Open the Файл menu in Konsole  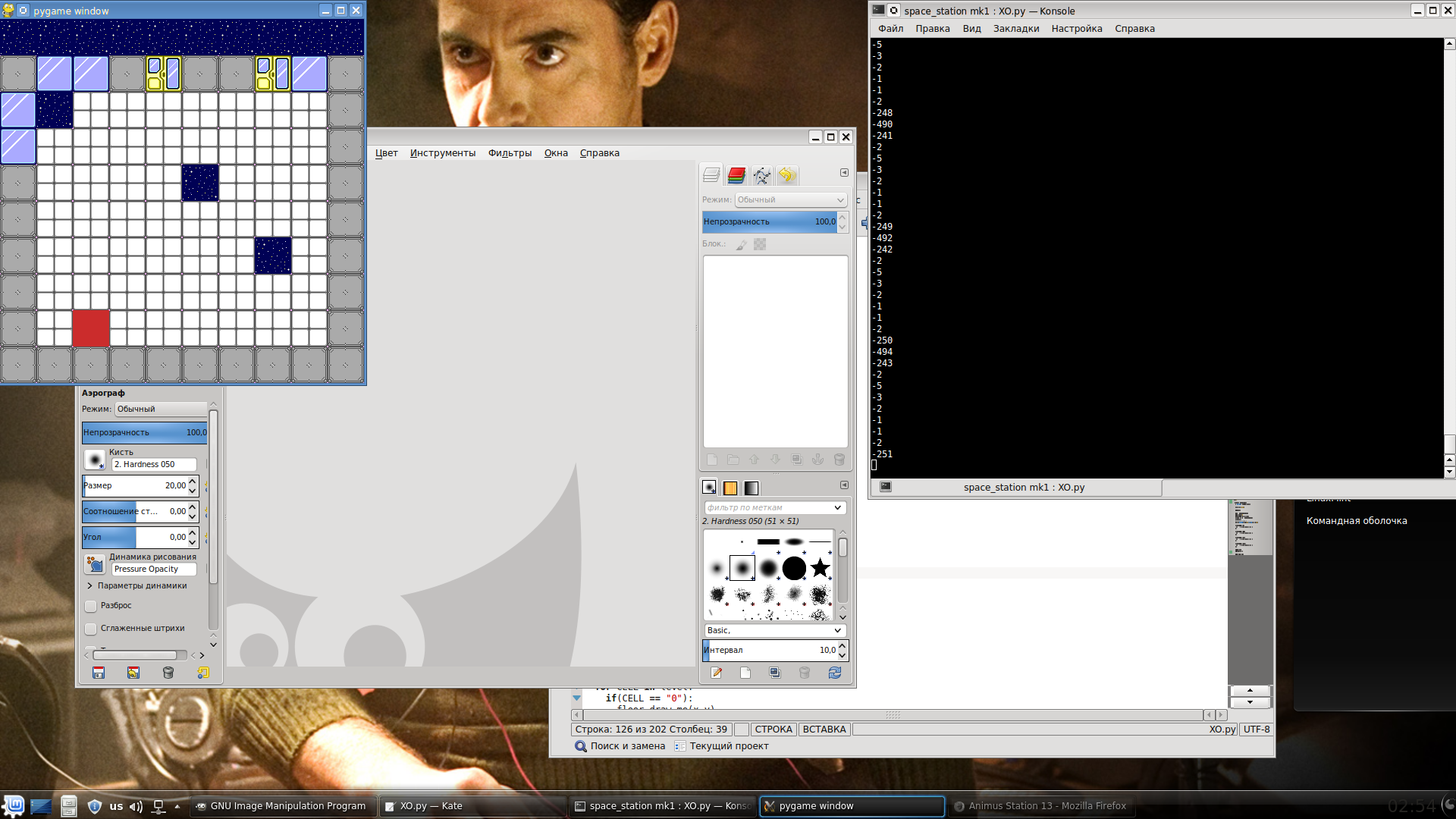click(x=890, y=29)
